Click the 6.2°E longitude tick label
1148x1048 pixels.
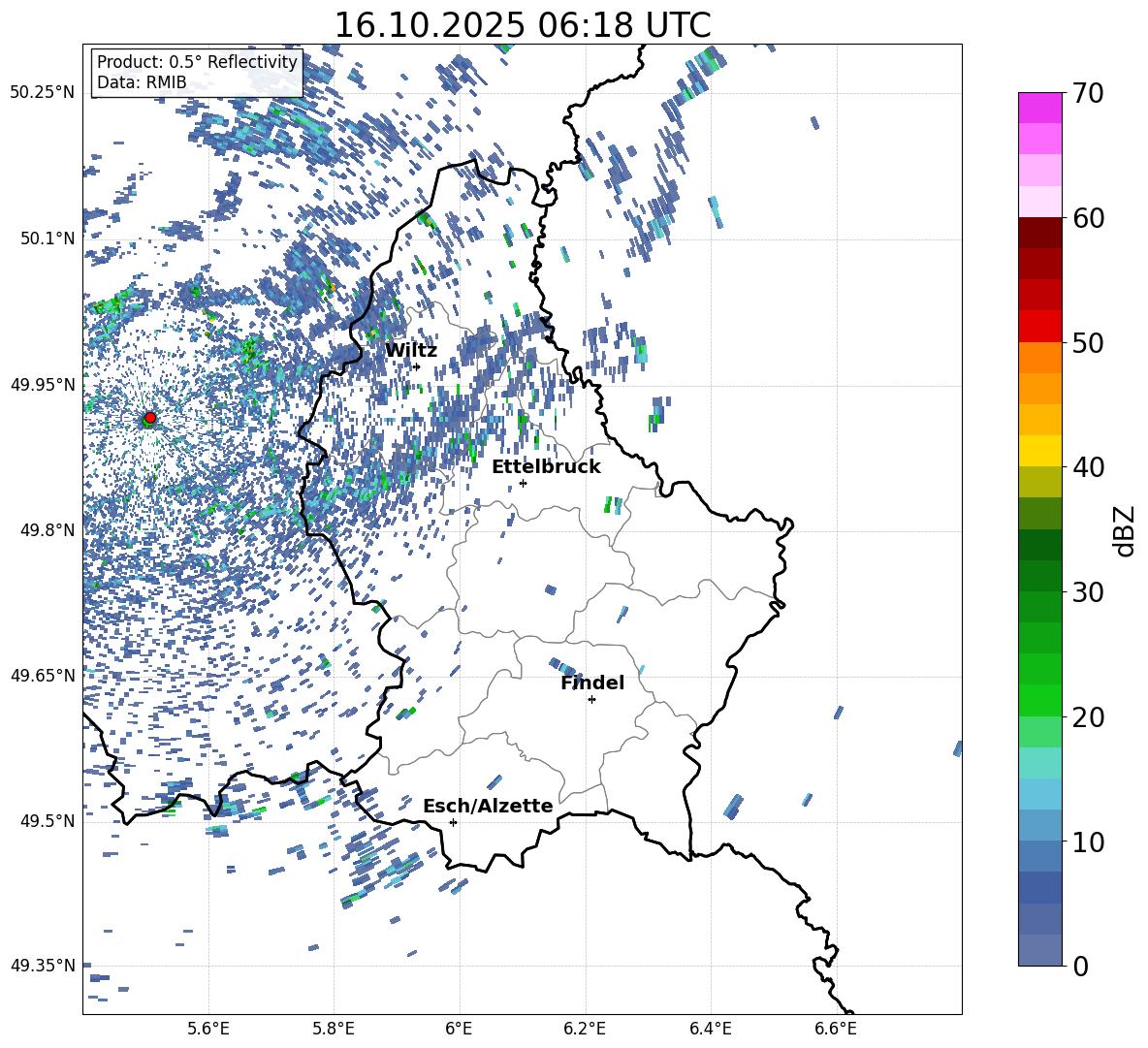click(585, 1029)
